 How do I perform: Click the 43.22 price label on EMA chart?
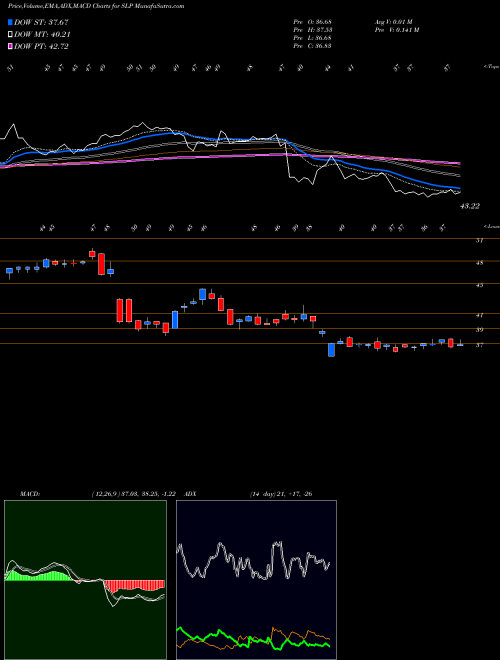(470, 206)
